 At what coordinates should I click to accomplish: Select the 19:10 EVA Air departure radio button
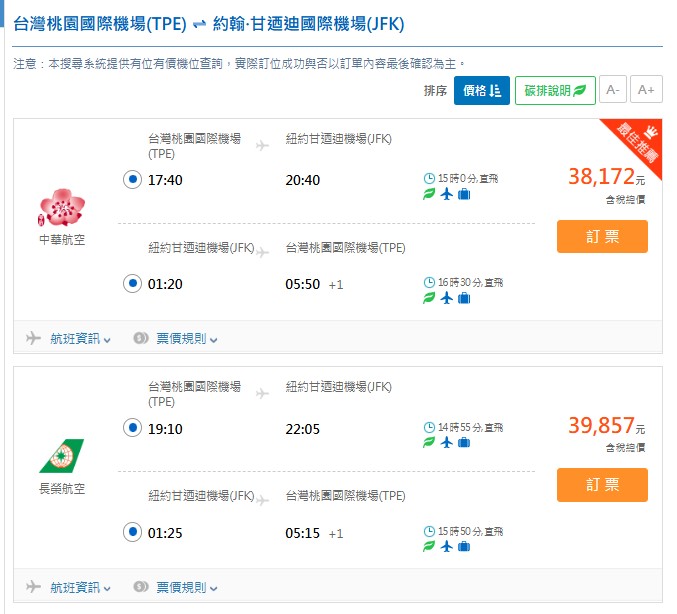132,428
